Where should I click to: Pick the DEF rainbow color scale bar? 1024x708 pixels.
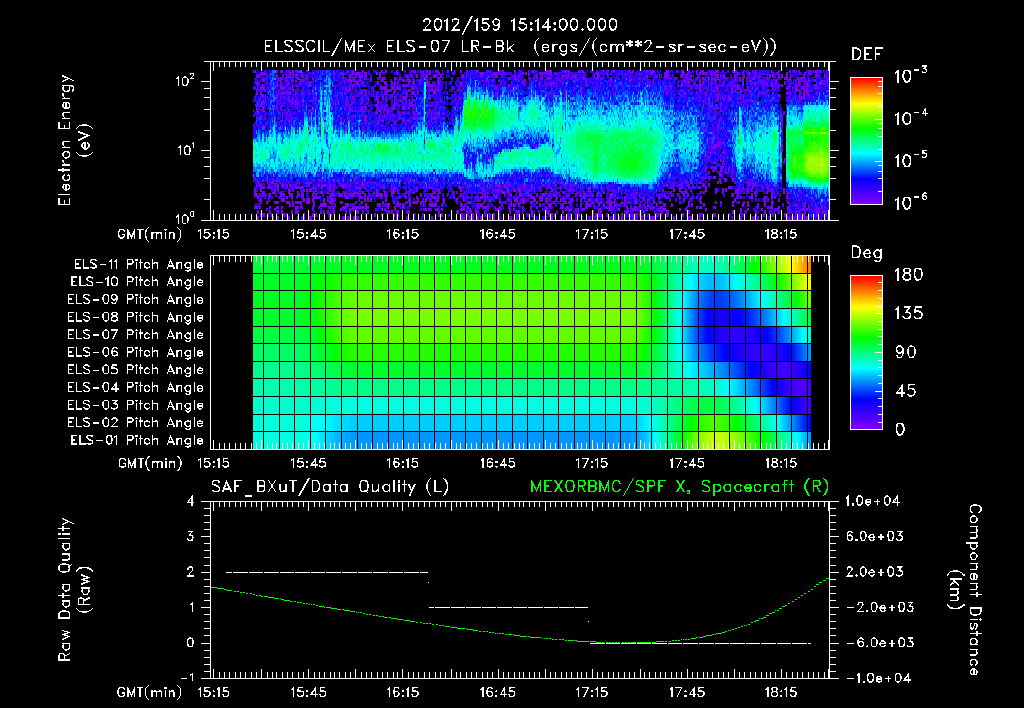pos(867,141)
